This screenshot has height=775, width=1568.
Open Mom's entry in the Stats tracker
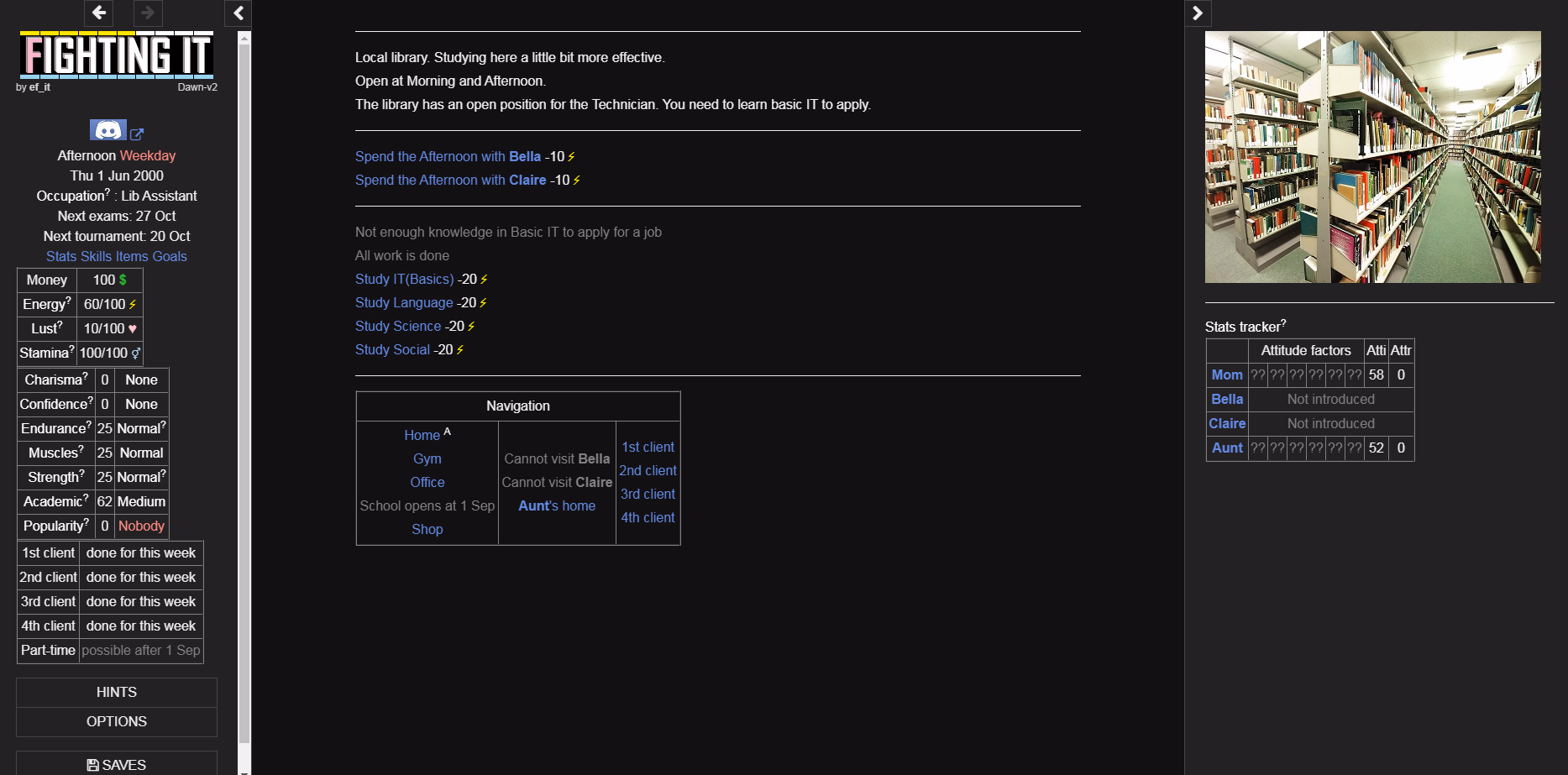1226,374
